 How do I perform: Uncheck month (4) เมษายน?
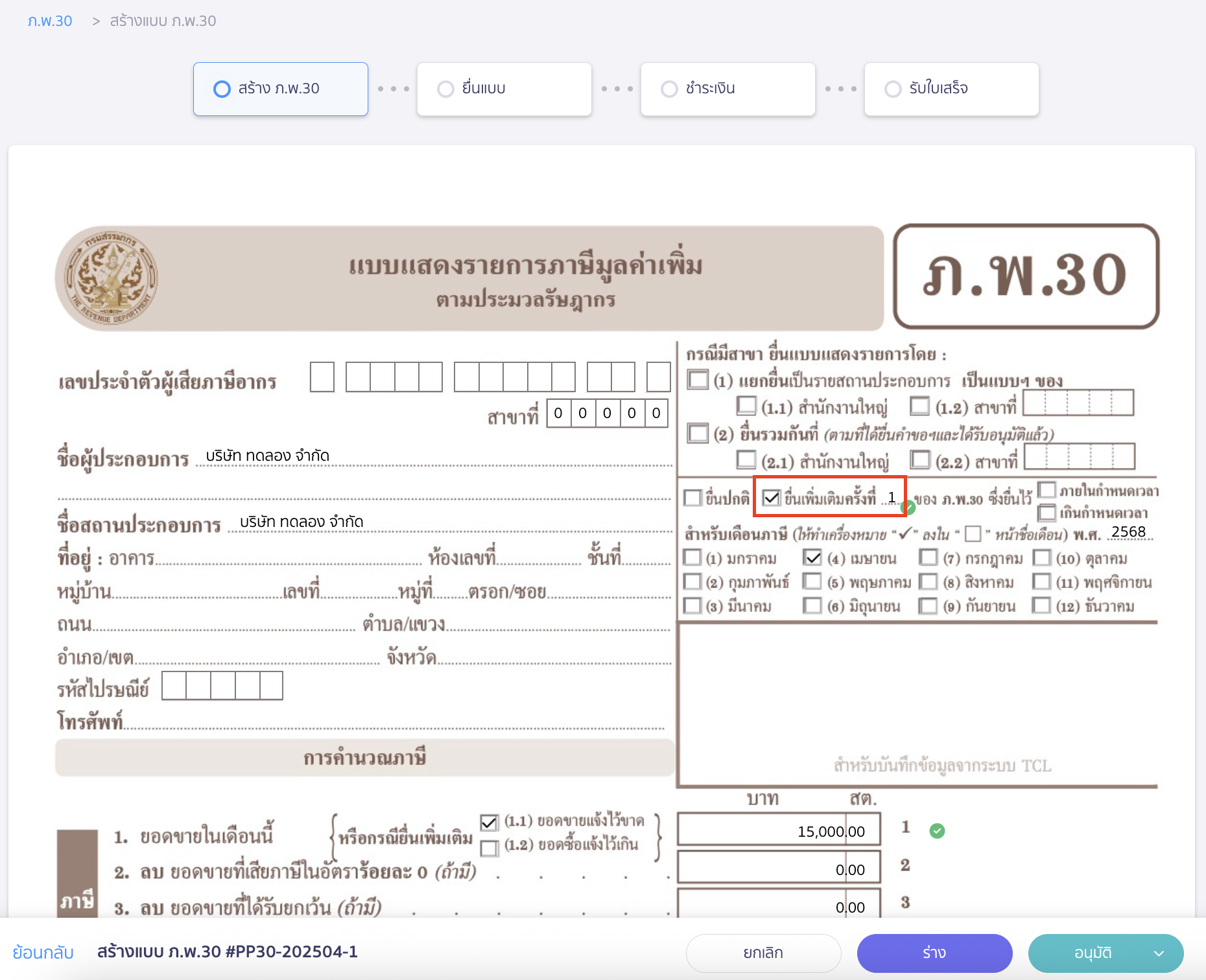(x=812, y=557)
